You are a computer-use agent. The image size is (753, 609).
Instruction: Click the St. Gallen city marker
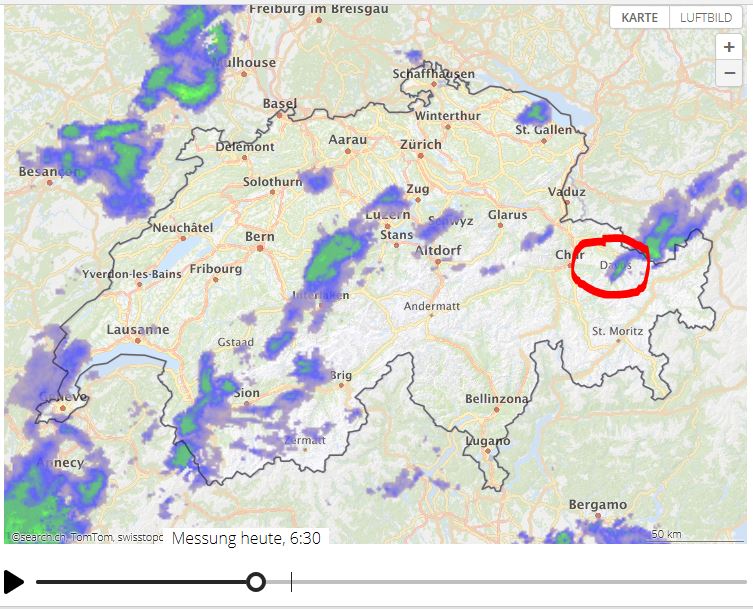(544, 141)
